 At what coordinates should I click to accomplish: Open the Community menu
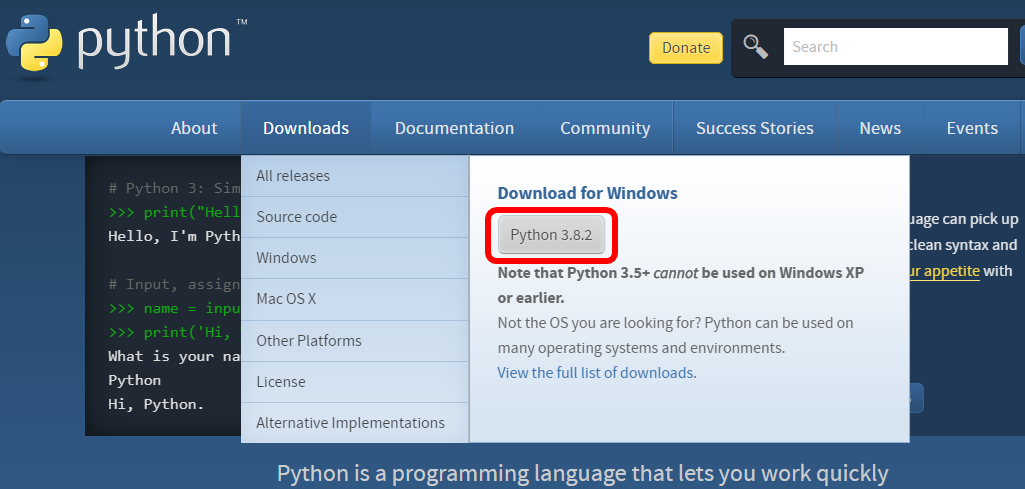(x=605, y=128)
